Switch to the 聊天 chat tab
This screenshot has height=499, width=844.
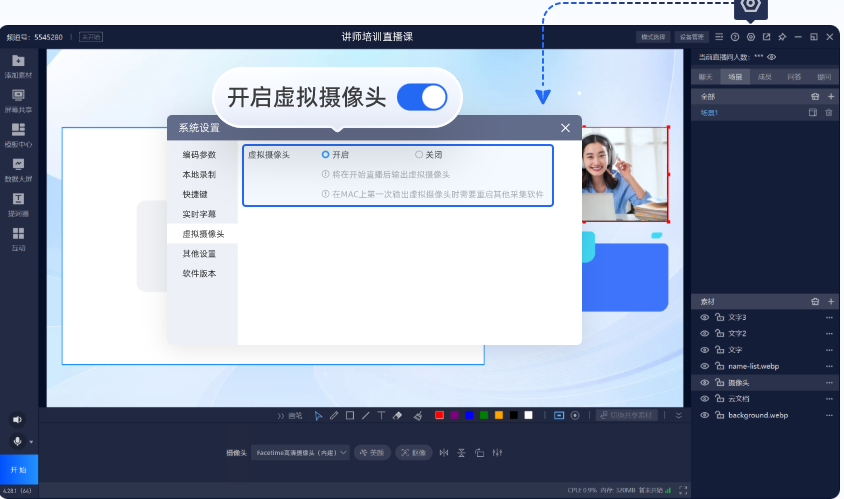[706, 76]
